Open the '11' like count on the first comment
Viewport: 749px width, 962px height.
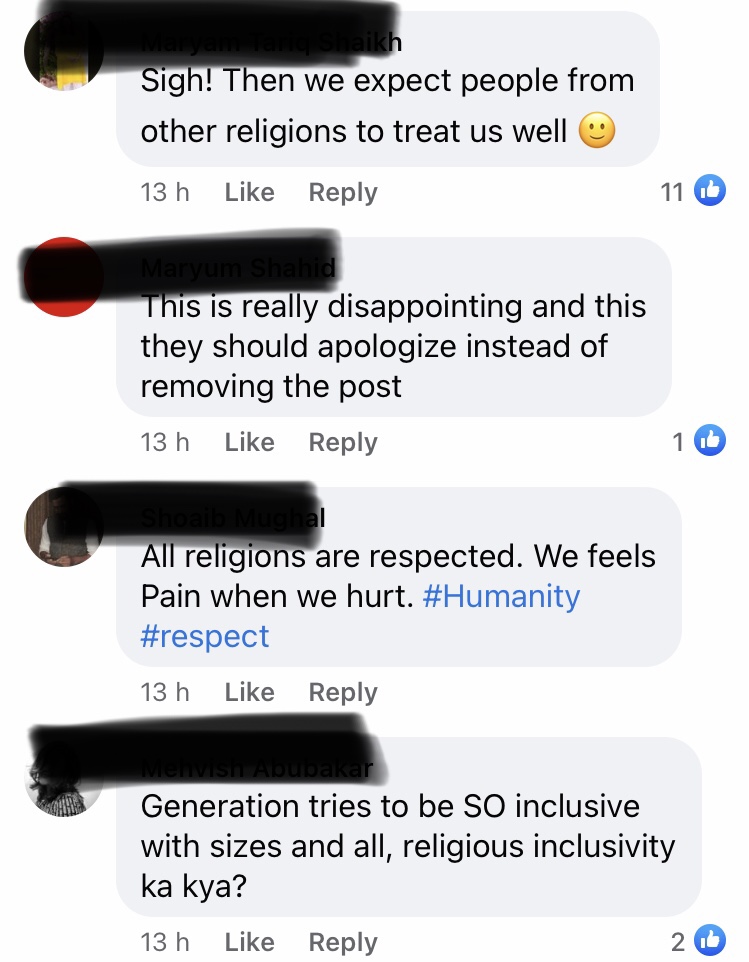click(672, 192)
